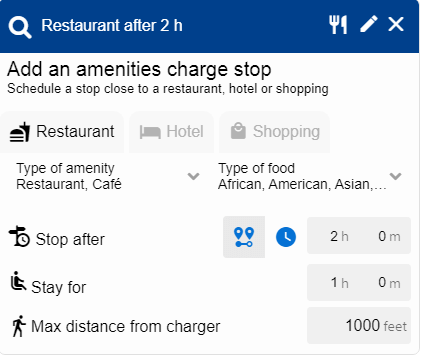Image resolution: width=430 pixels, height=361 pixels.
Task: Click the fork and knife restaurant icon
Action: [338, 24]
